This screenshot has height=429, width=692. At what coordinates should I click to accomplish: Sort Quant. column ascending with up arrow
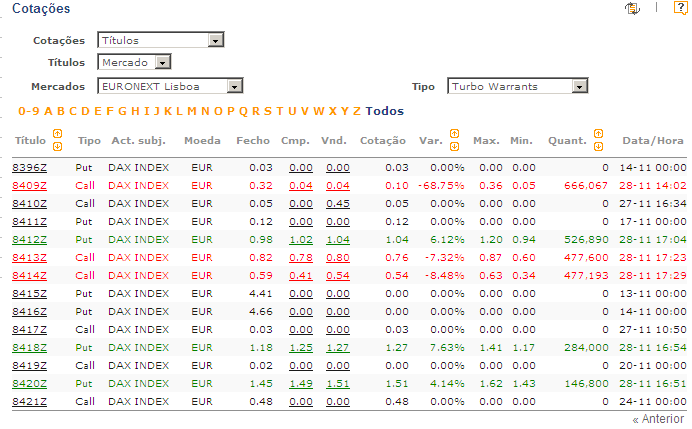pyautogui.click(x=598, y=133)
